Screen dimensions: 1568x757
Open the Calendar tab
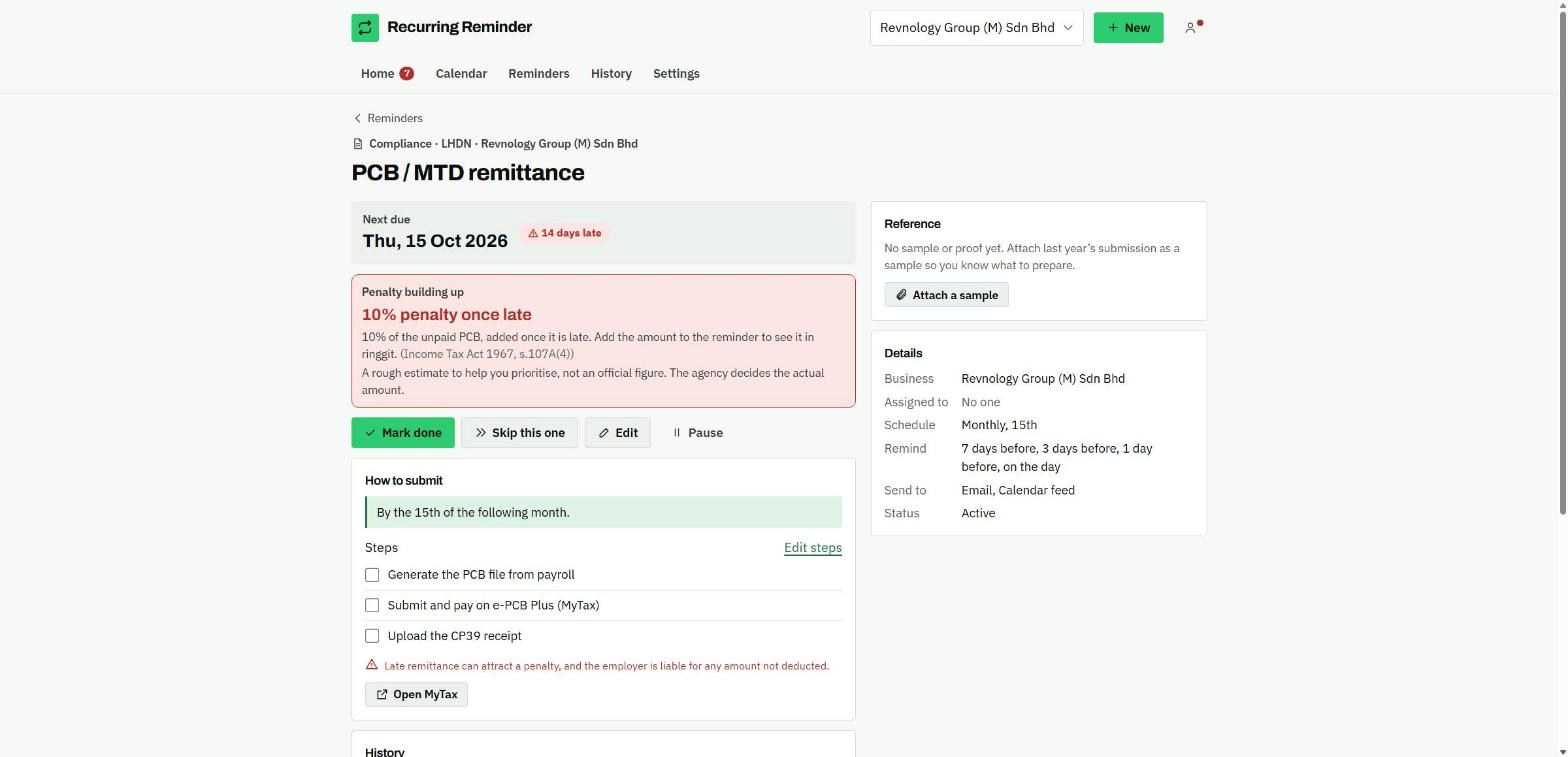[x=461, y=74]
